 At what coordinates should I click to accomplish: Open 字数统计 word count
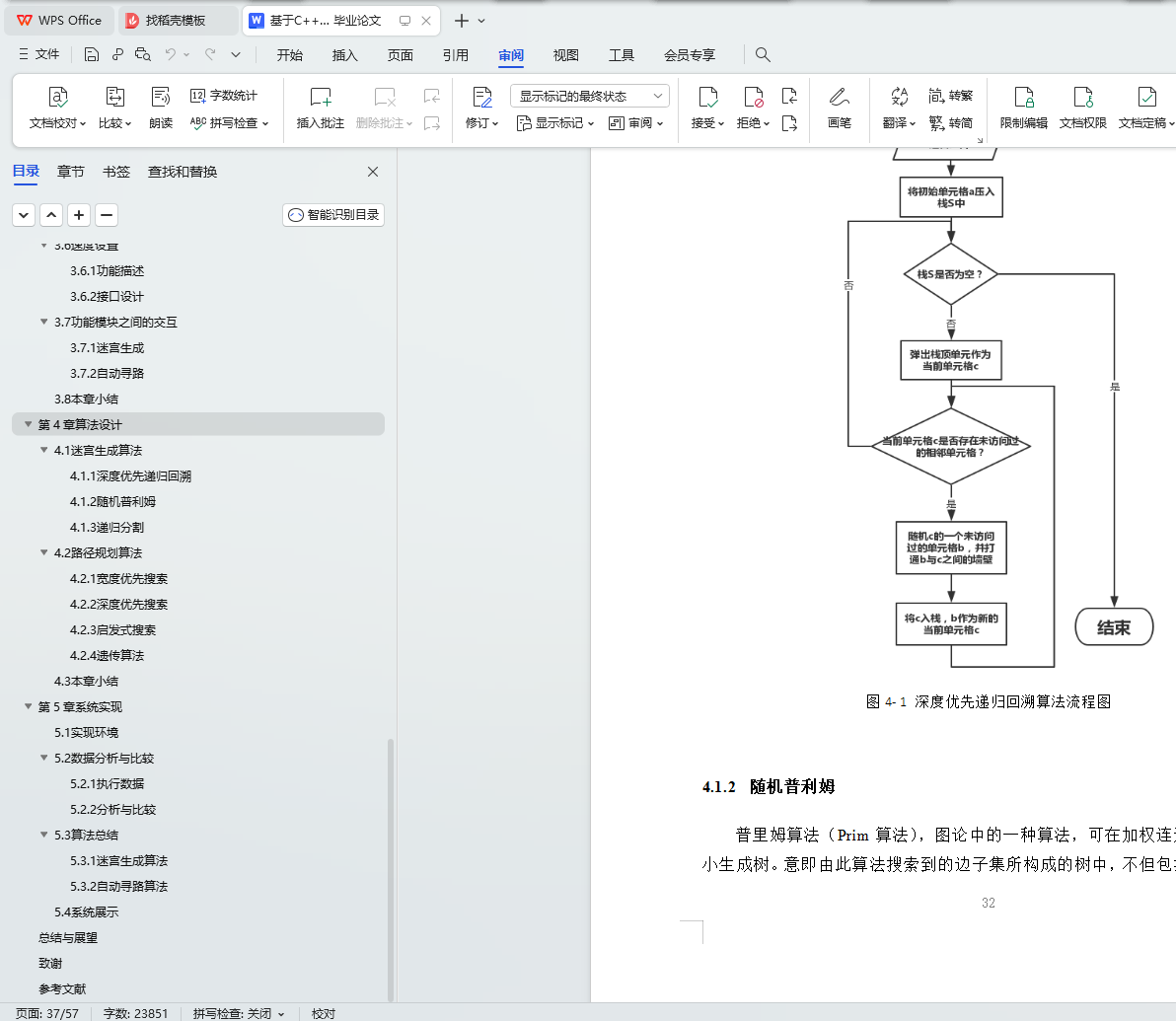pos(224,96)
